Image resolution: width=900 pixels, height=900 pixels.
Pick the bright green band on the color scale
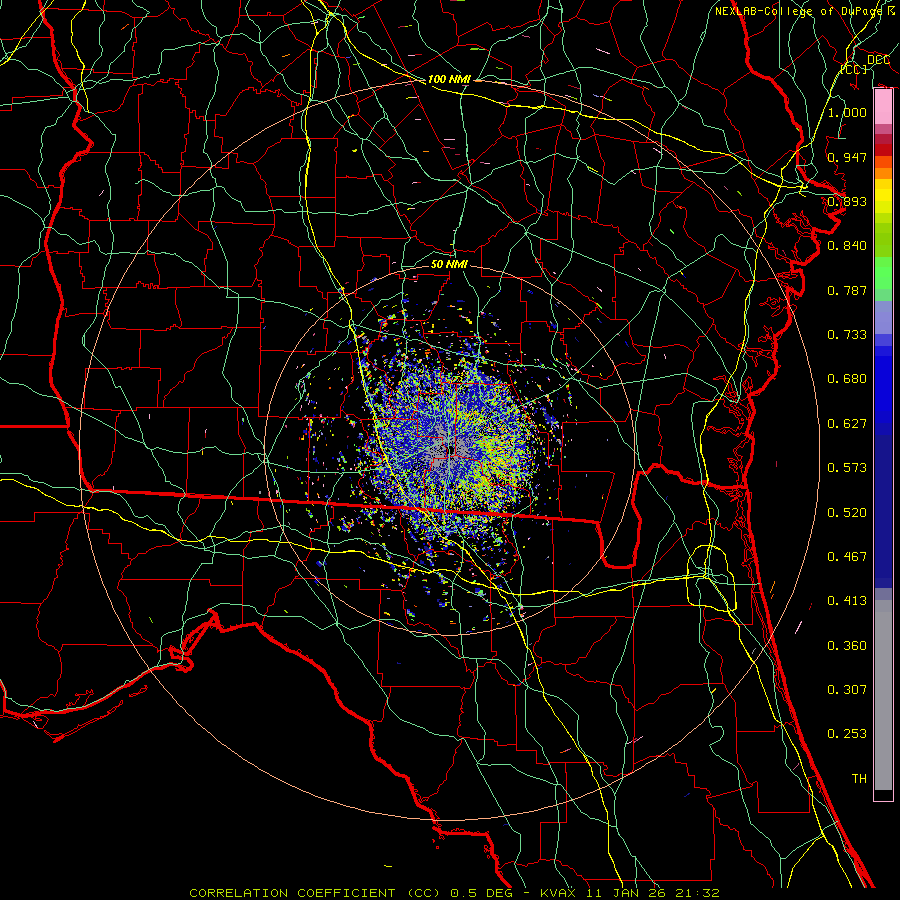[x=883, y=273]
